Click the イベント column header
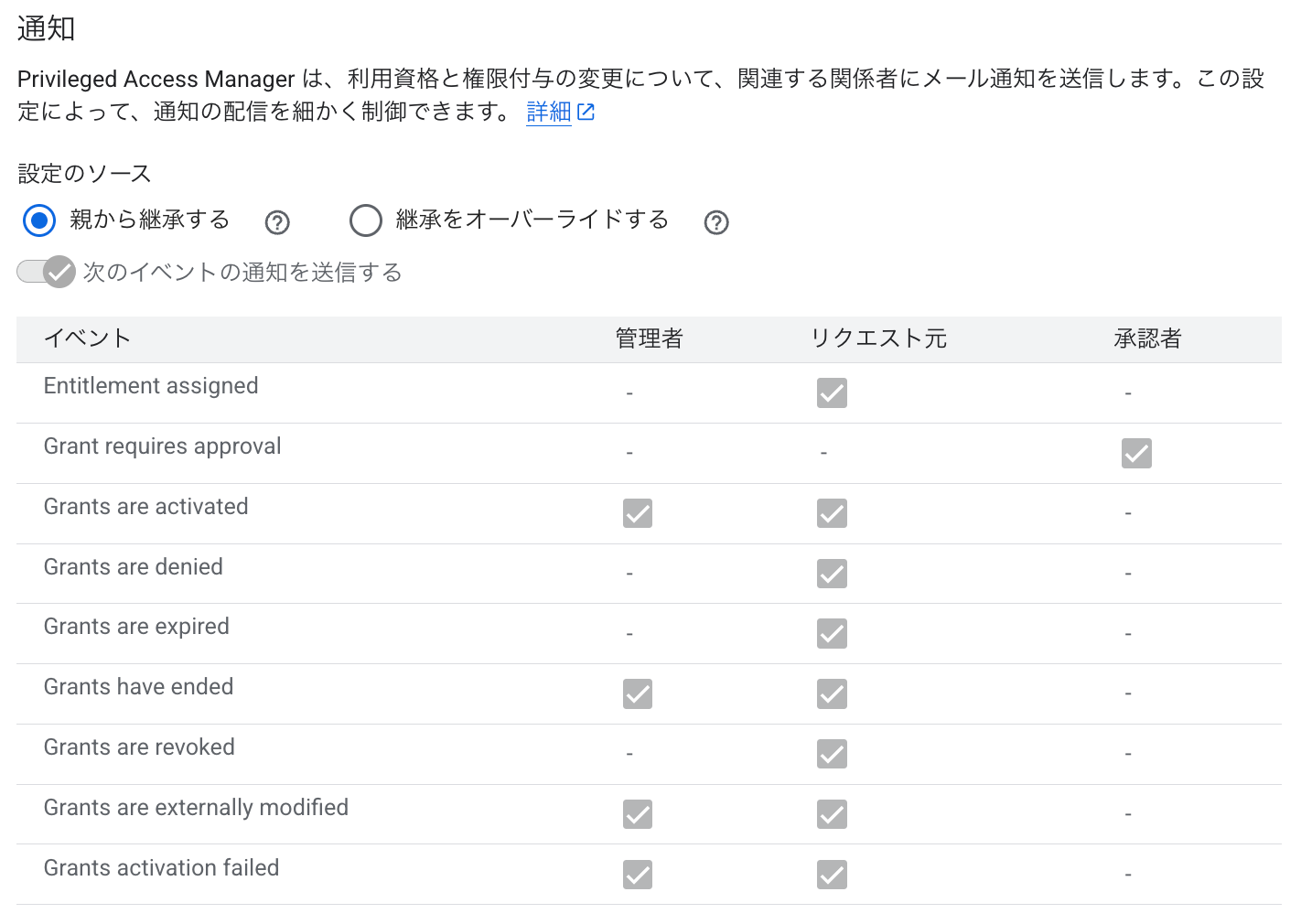 88,338
